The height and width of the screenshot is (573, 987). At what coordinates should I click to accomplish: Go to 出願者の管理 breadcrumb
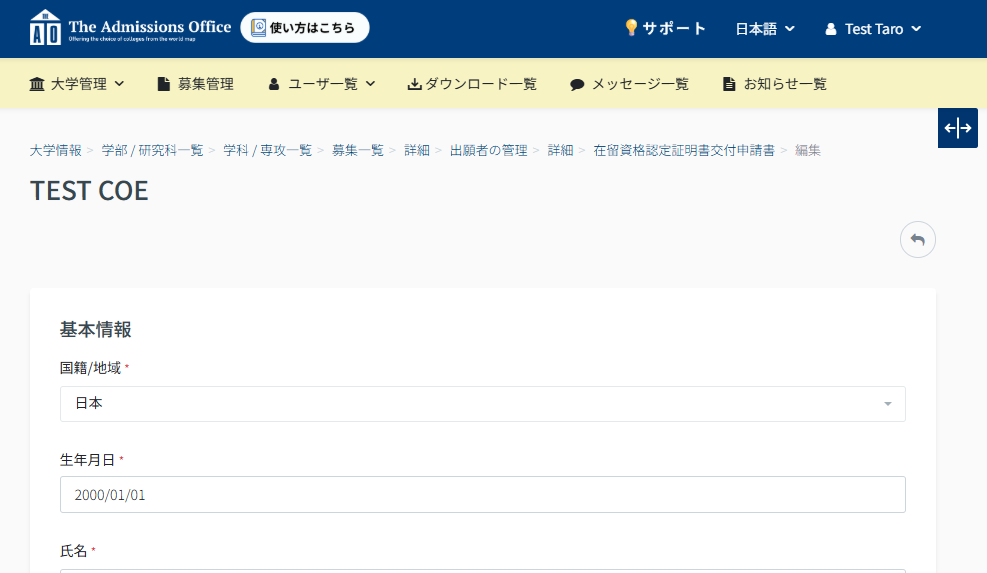pyautogui.click(x=488, y=150)
